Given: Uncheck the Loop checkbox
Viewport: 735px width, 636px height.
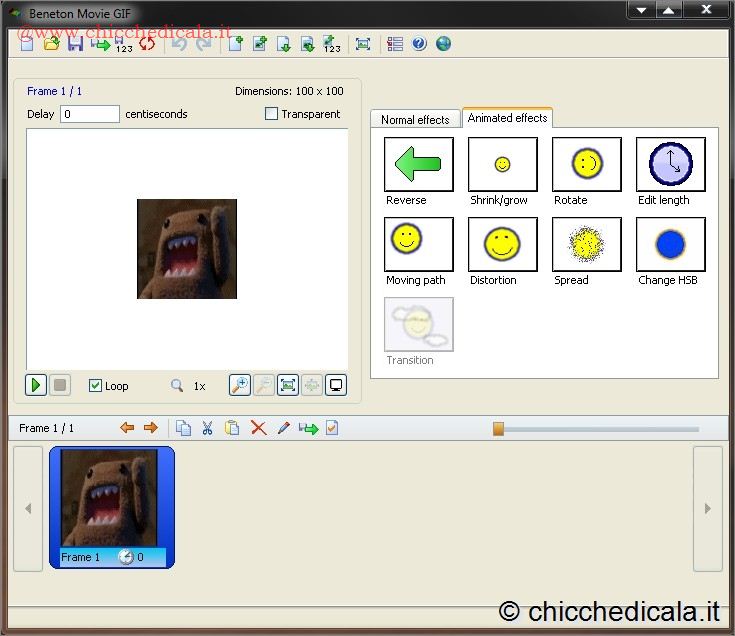Looking at the screenshot, I should (96, 386).
